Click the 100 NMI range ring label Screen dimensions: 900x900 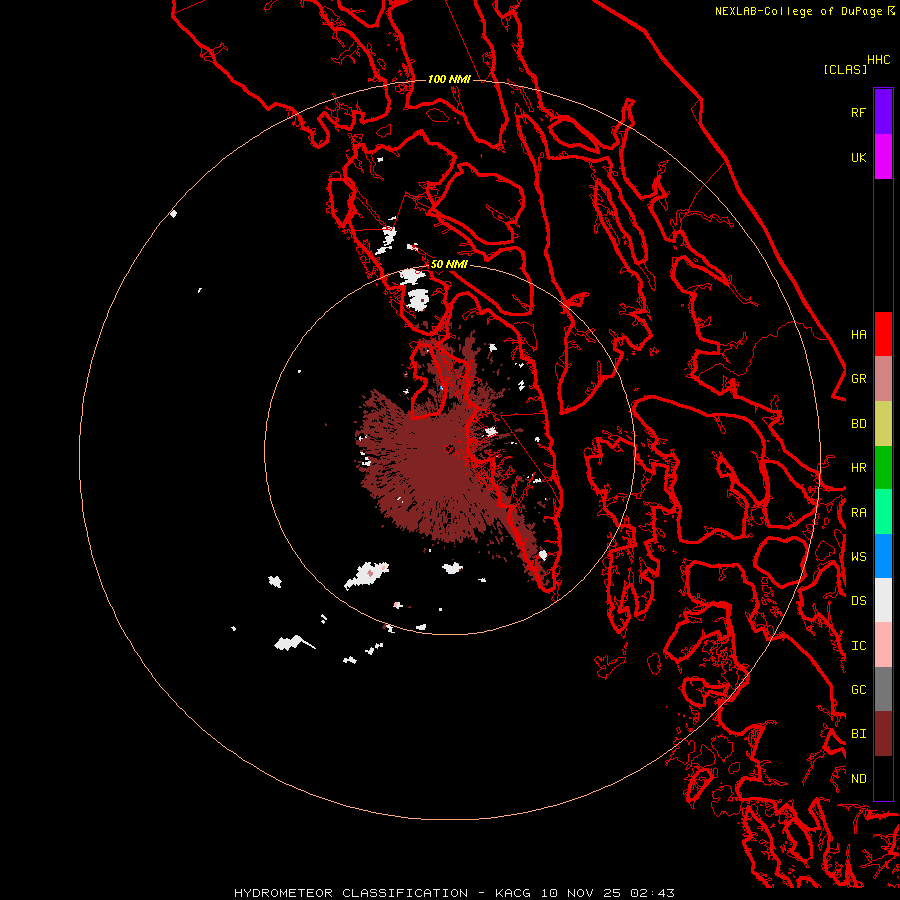(449, 79)
